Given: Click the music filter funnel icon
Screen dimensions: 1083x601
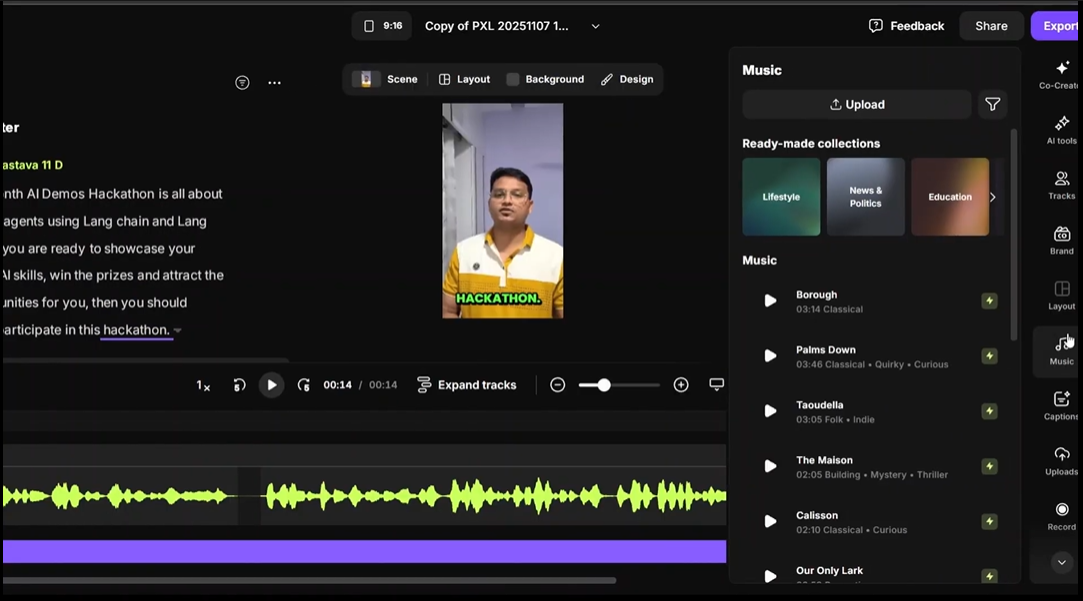Looking at the screenshot, I should tap(993, 104).
